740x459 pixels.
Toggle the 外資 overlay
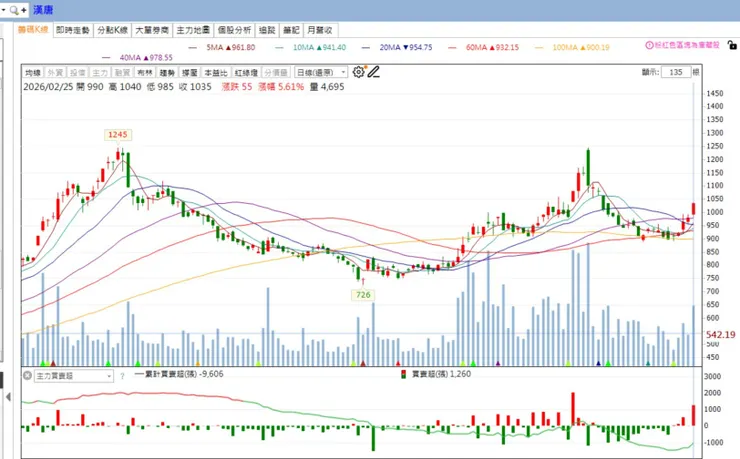[x=55, y=72]
